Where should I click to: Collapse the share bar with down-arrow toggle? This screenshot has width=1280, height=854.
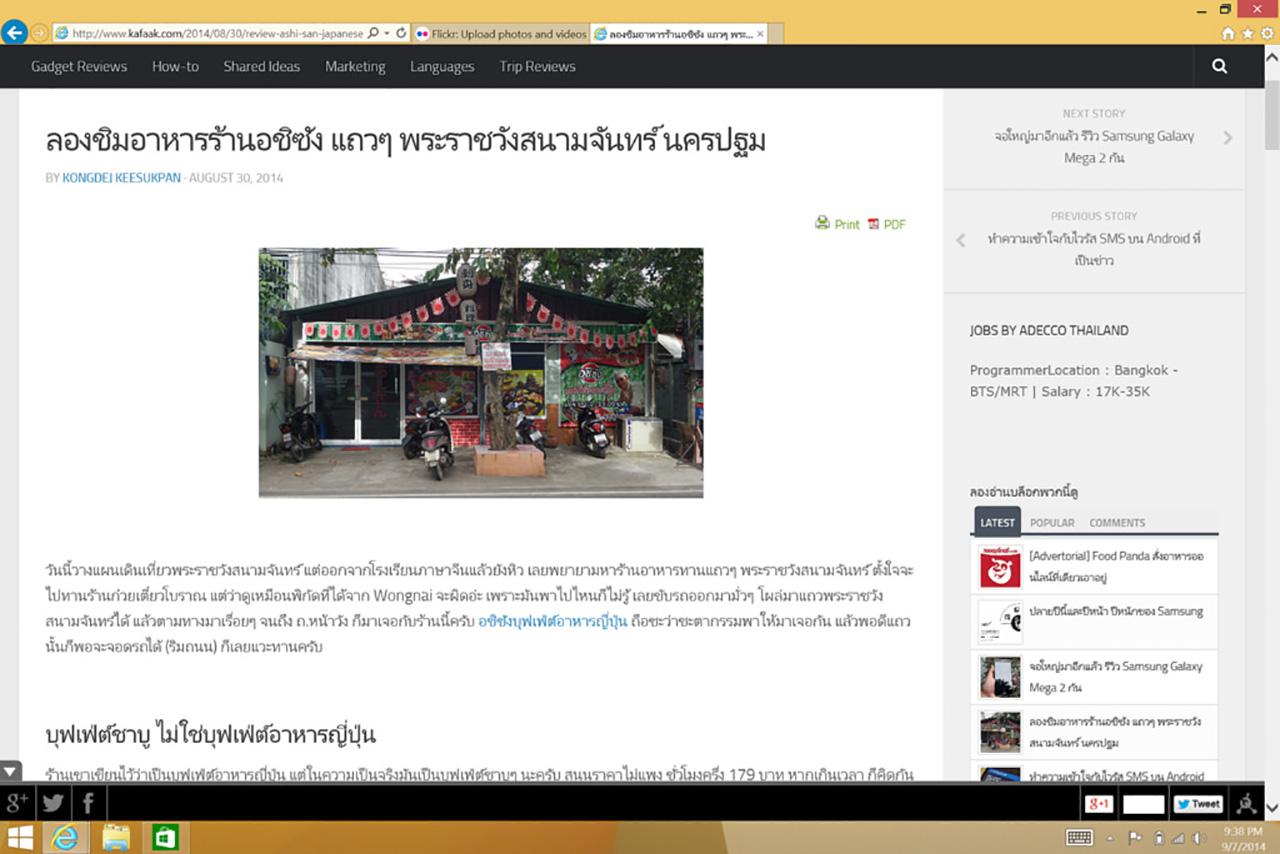coord(10,771)
